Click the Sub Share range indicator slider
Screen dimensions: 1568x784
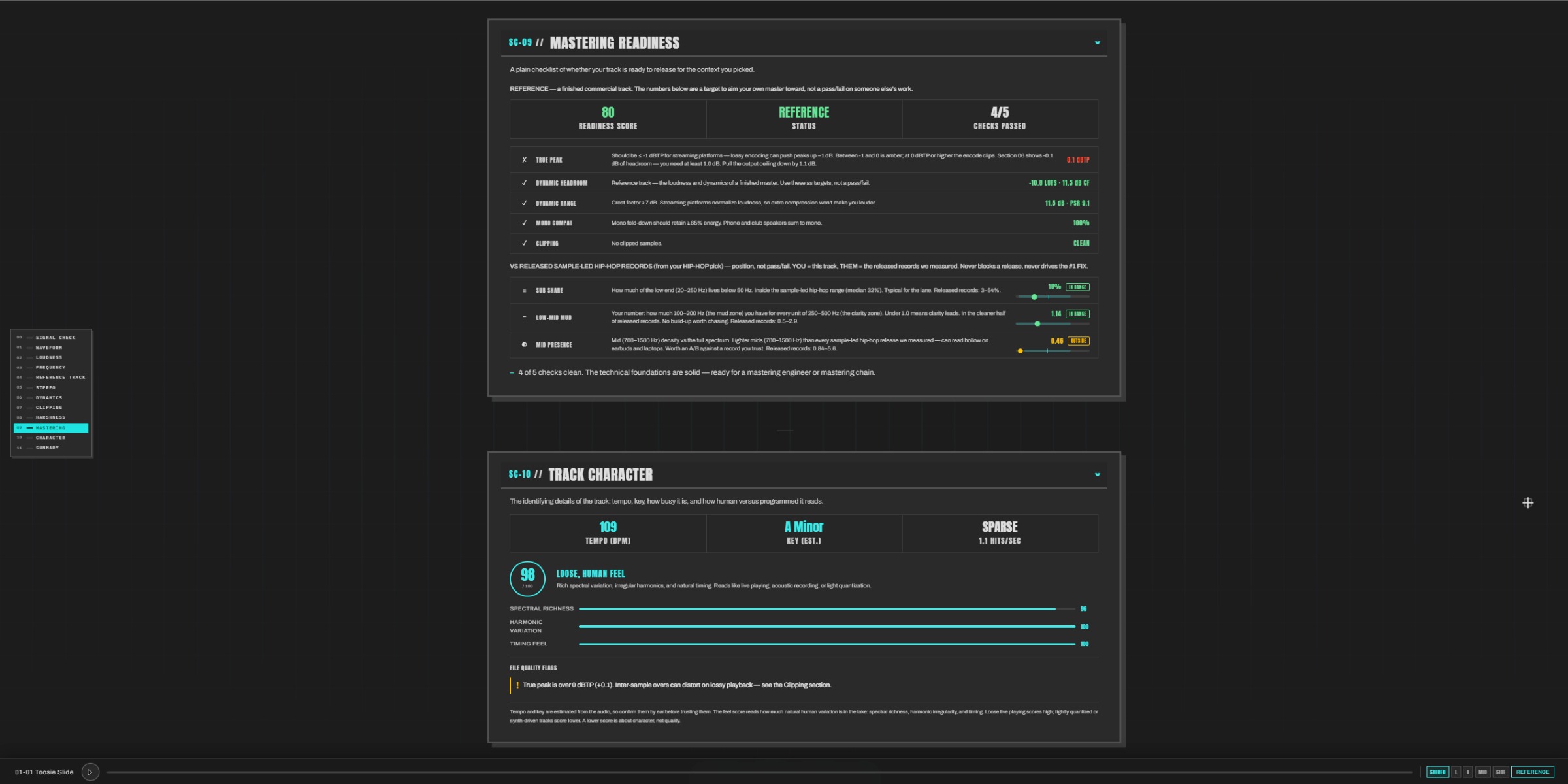click(x=1053, y=297)
